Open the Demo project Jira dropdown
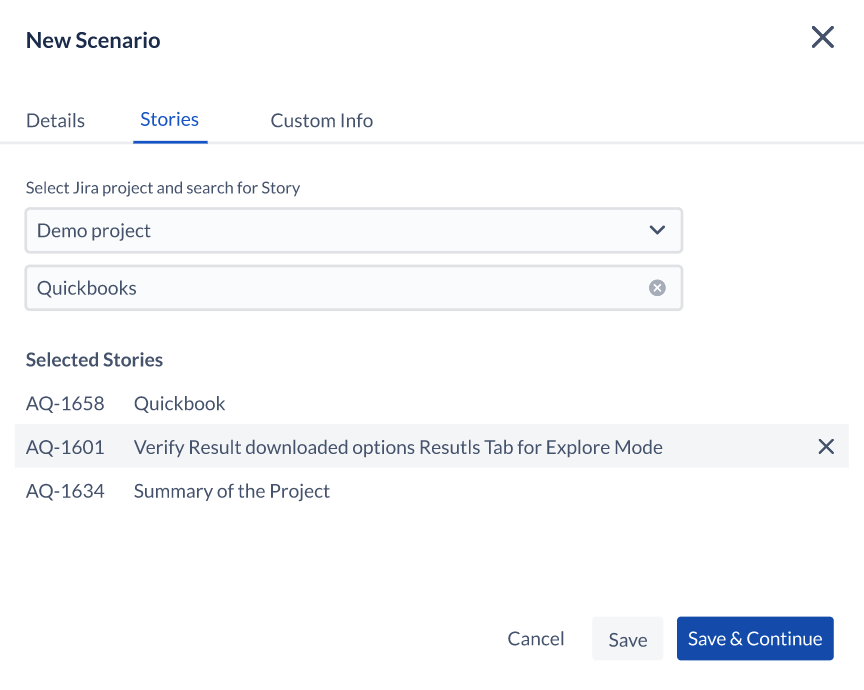The image size is (864, 690). [x=354, y=230]
